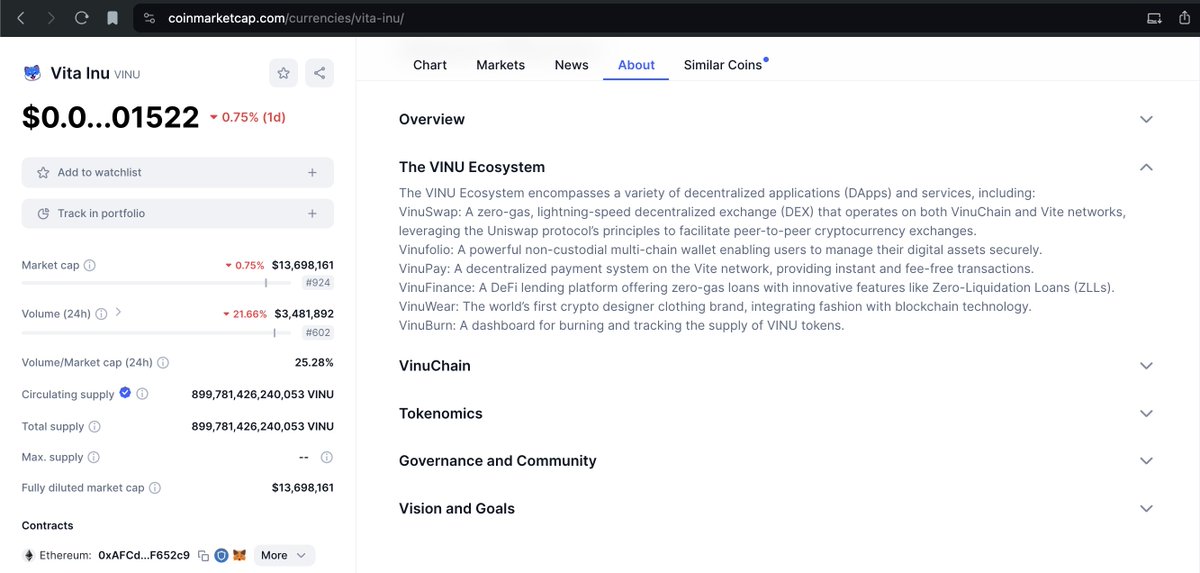Viewport: 1200px width, 573px height.
Task: Click the Track in portfolio button
Action: coord(178,214)
